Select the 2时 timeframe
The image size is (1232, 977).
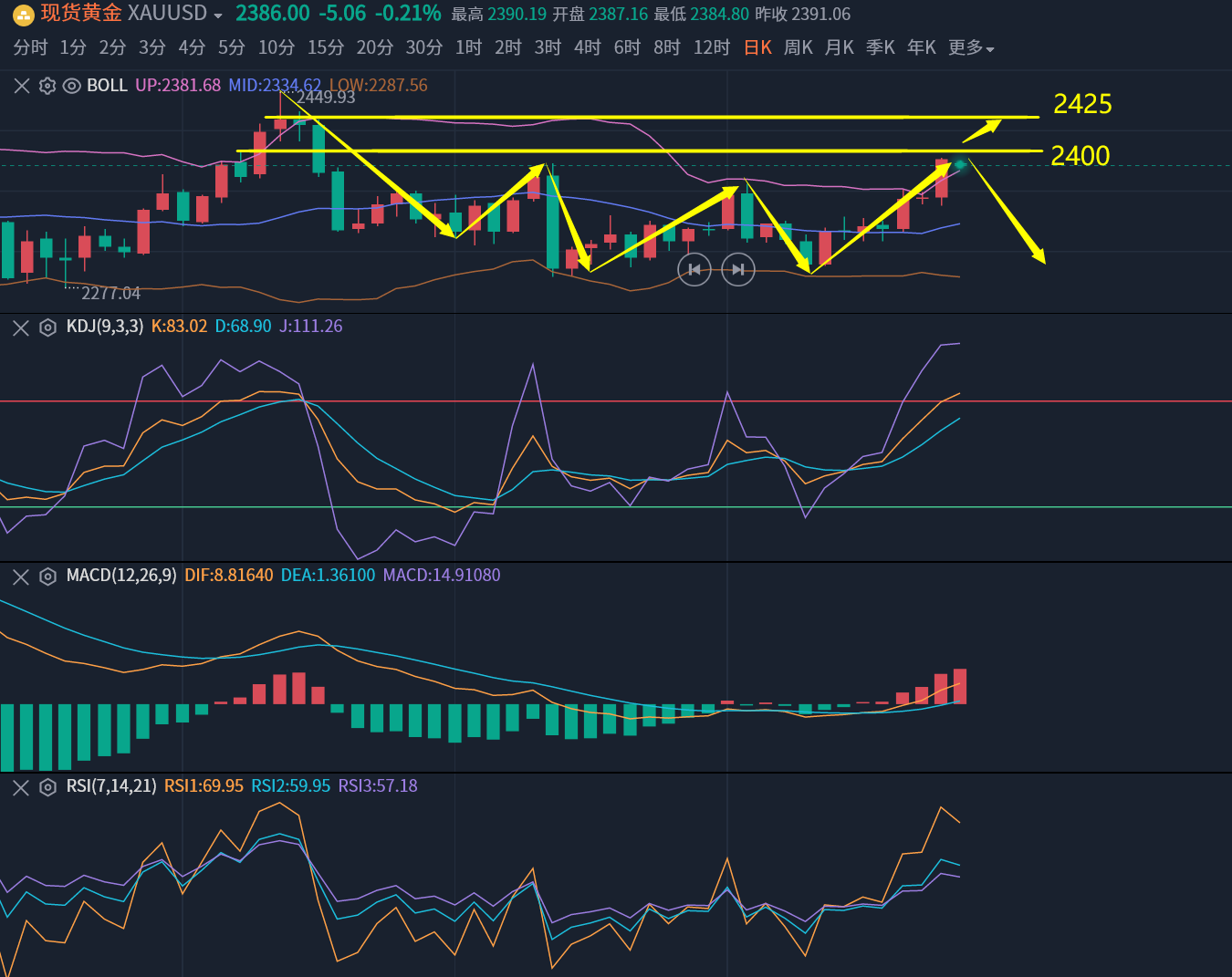[x=508, y=47]
